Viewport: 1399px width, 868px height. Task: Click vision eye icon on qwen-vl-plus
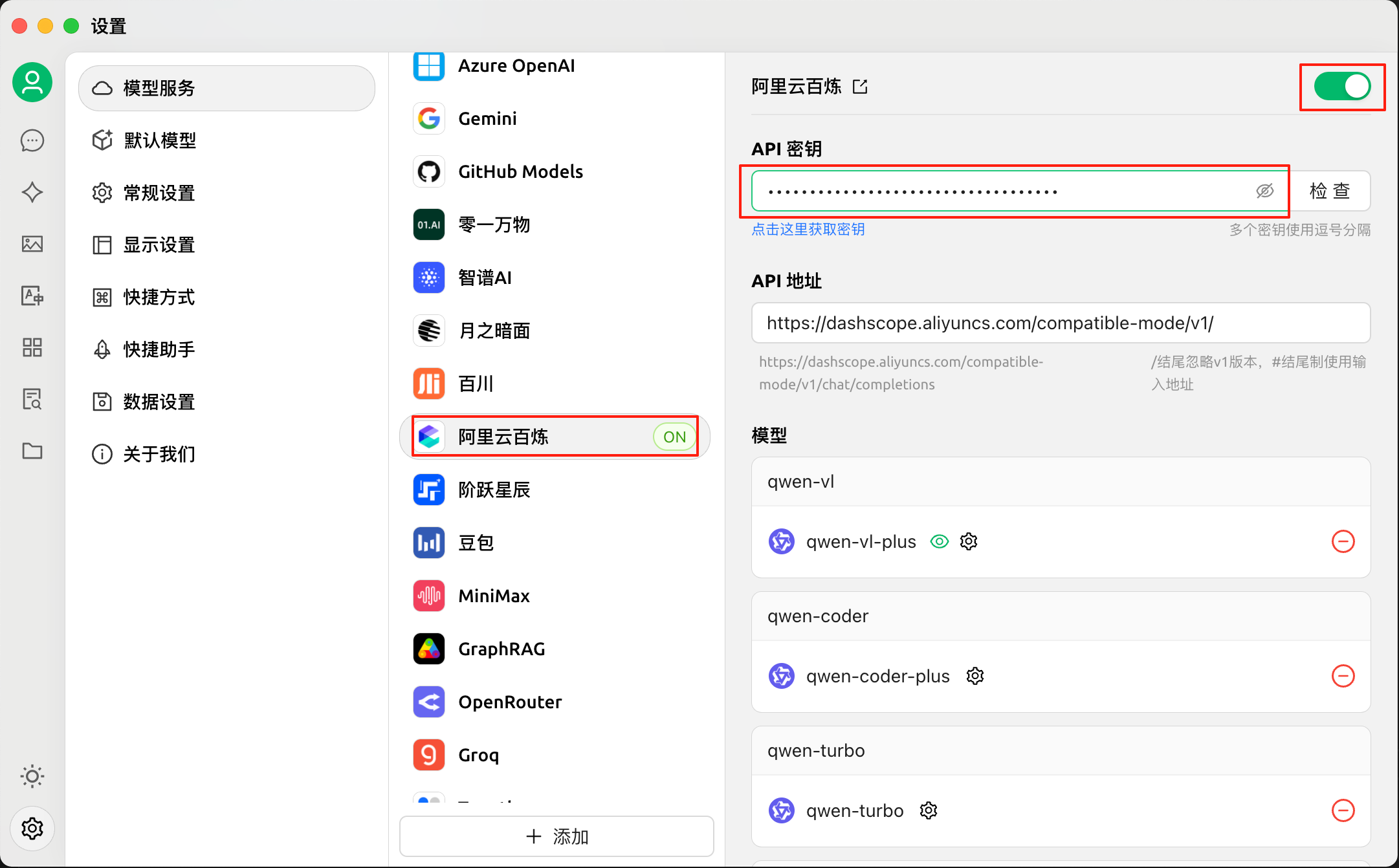coord(940,541)
